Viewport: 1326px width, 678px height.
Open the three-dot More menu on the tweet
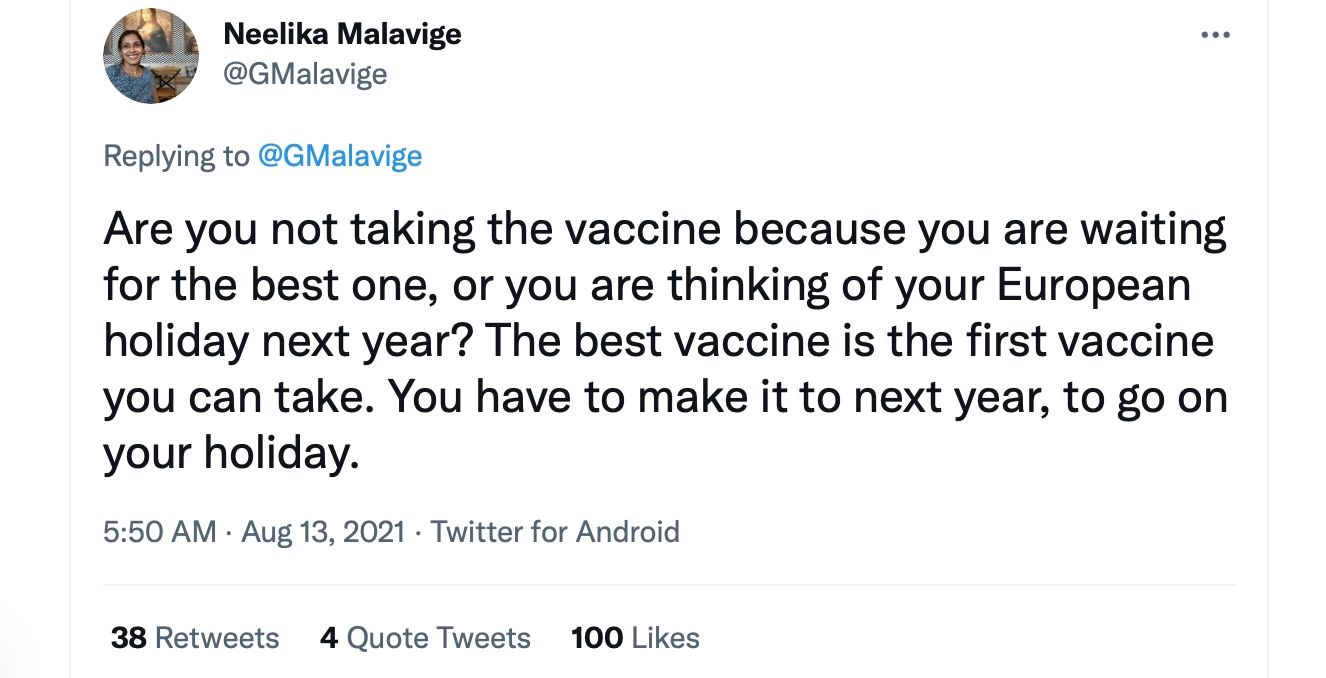pyautogui.click(x=1215, y=36)
